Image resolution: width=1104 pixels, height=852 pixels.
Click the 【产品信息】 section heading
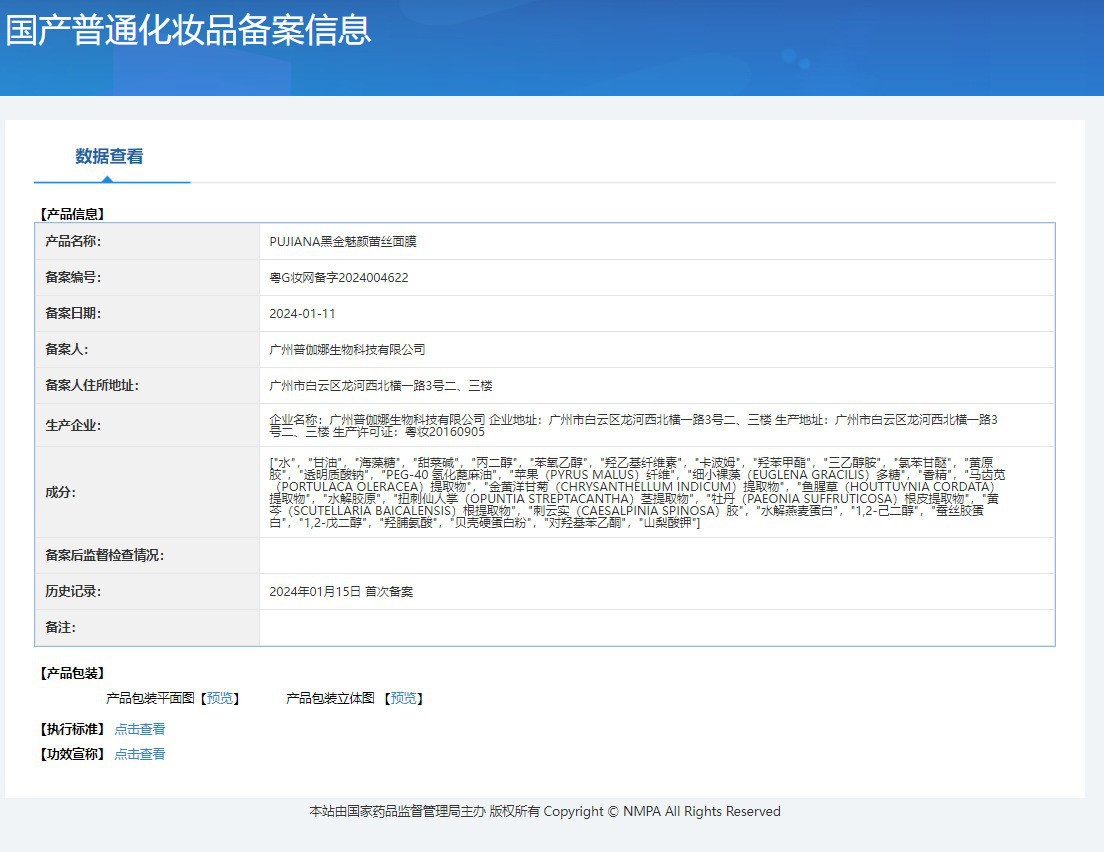click(x=72, y=214)
